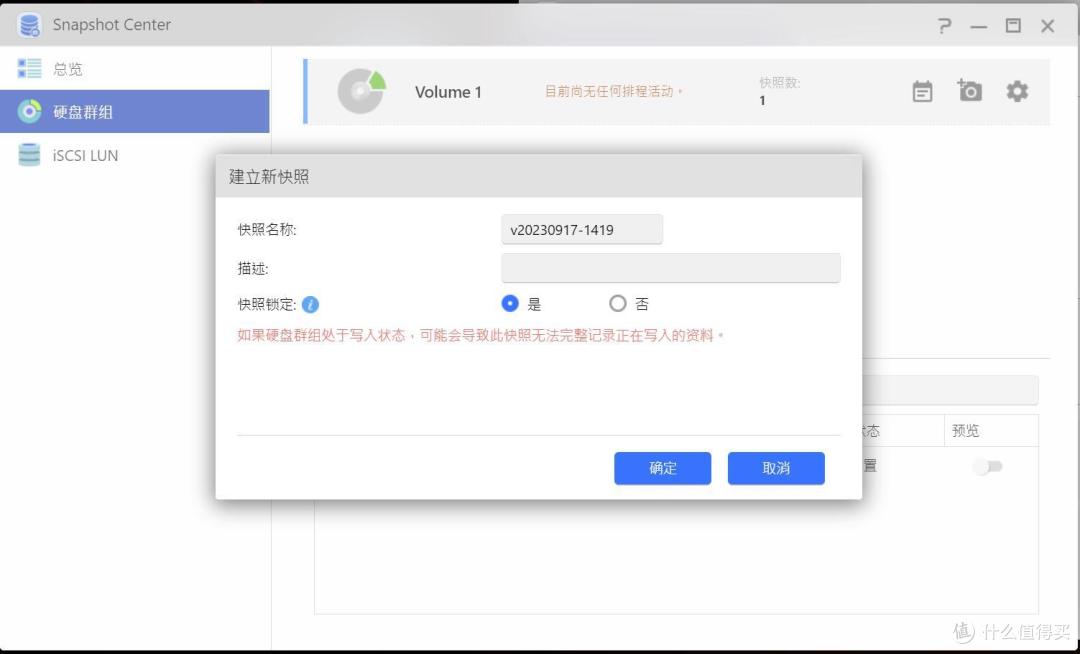Image resolution: width=1080 pixels, height=654 pixels.
Task: Click the Volume 1 label
Action: pos(448,92)
